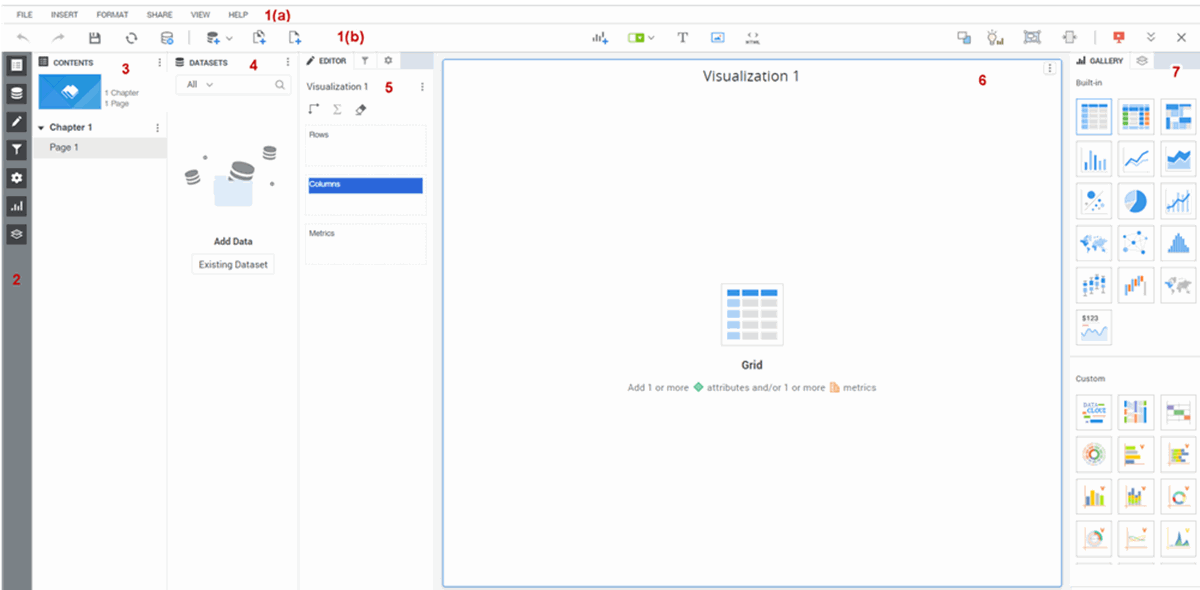Insert an HTML container from the toolbar
Viewport: 1200px width, 590px height.
[753, 37]
